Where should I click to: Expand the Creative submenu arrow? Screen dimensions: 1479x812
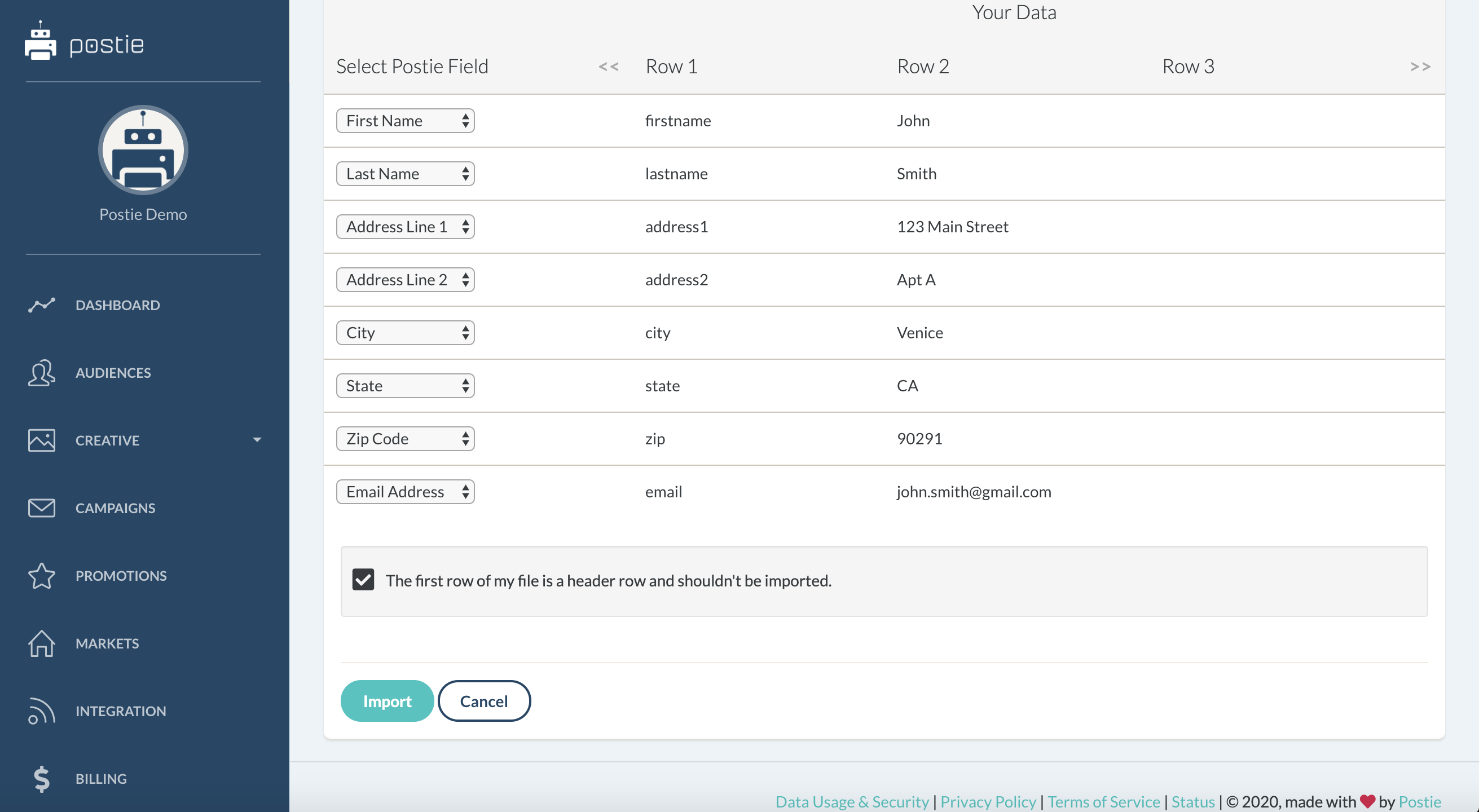click(x=257, y=440)
